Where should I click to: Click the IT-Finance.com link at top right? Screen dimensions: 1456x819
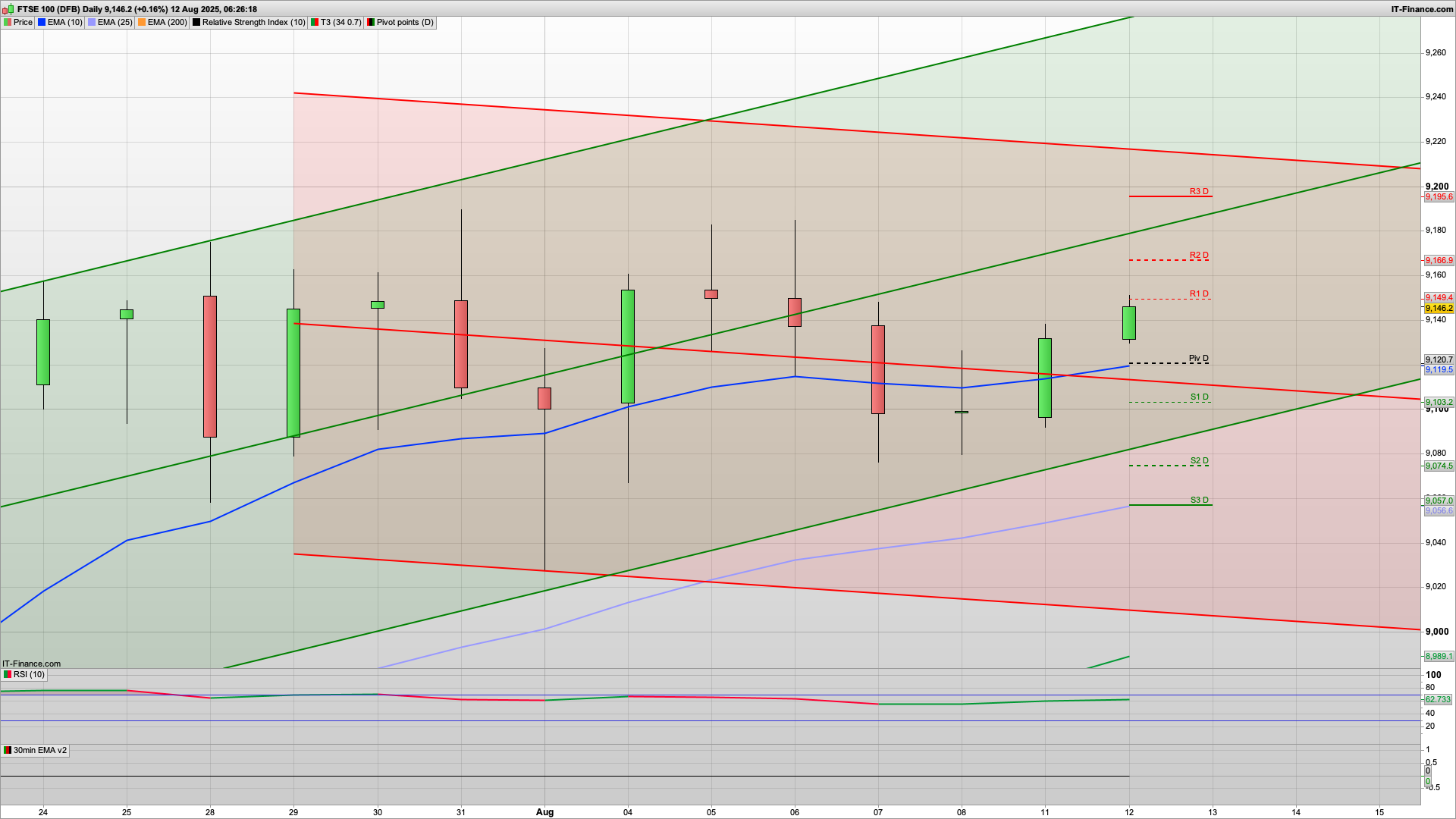point(1422,9)
